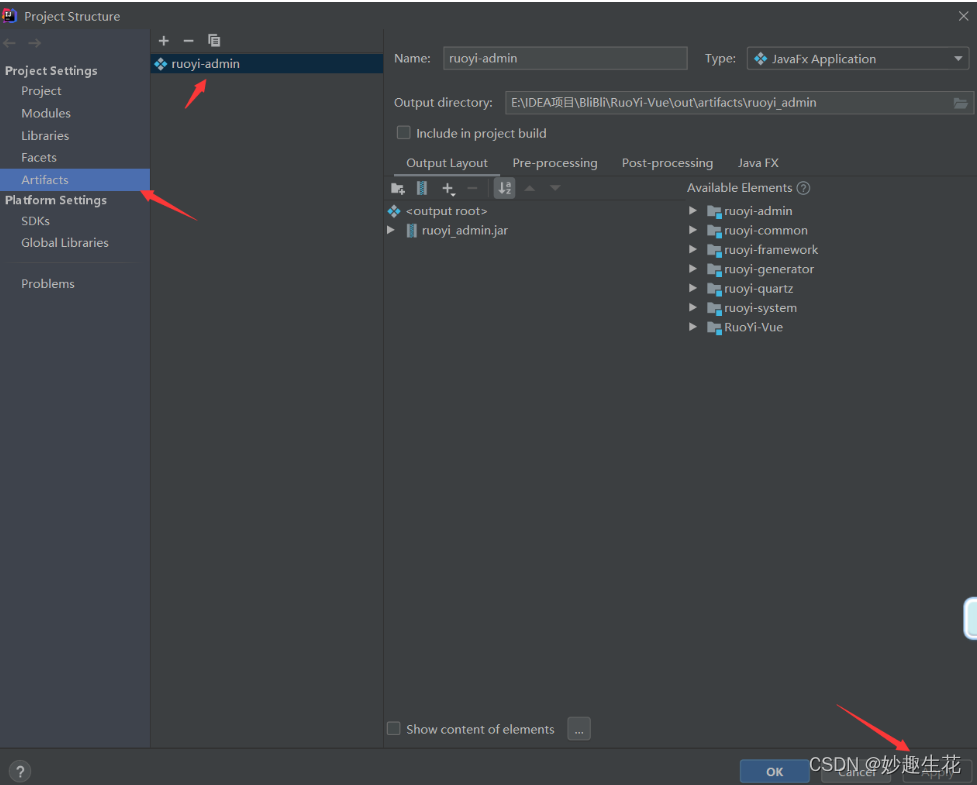Viewport: 977px width, 785px height.
Task: Create directory in output layout toolbar
Action: click(x=398, y=188)
